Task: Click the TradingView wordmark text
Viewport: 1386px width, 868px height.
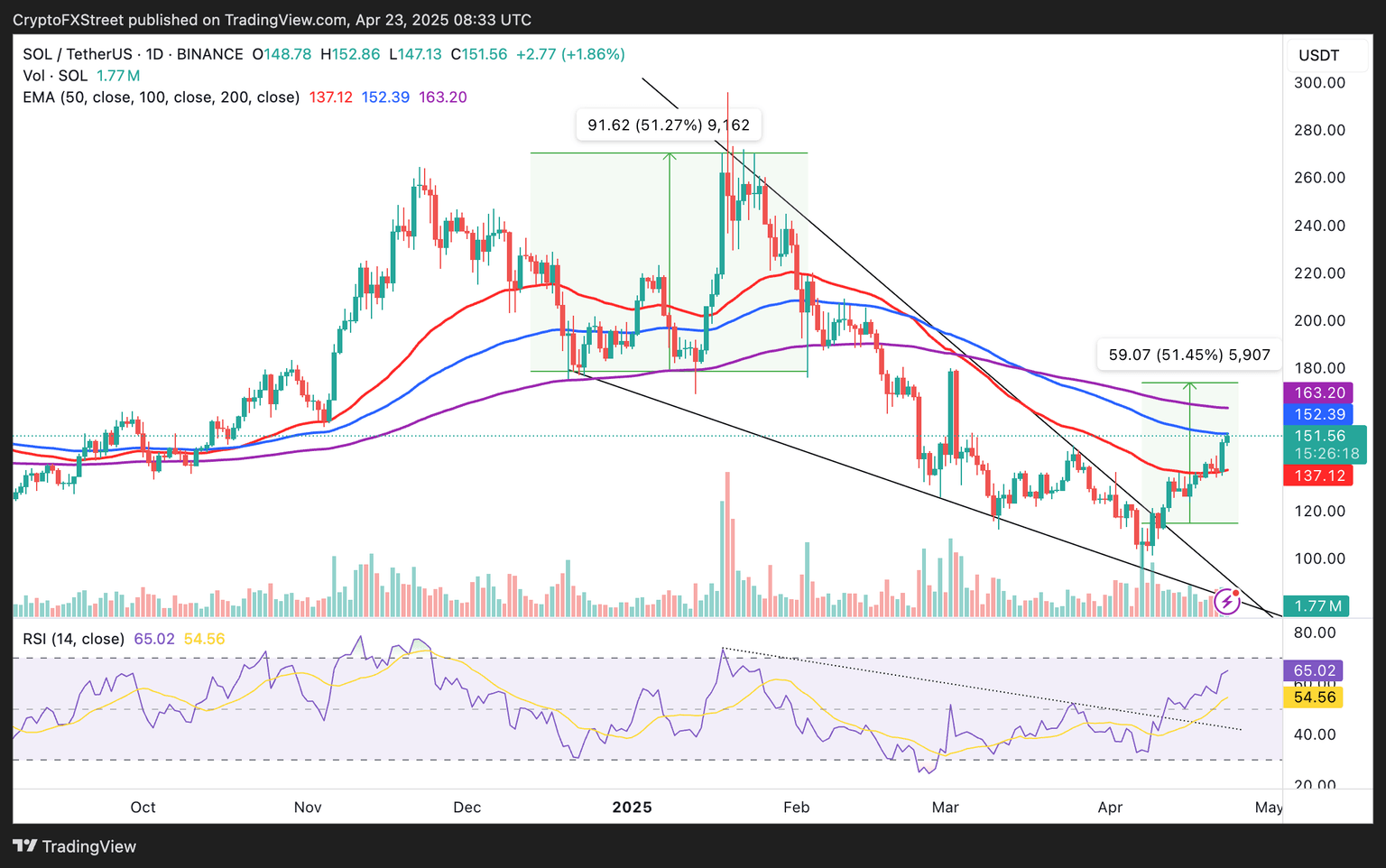Action: (x=88, y=846)
